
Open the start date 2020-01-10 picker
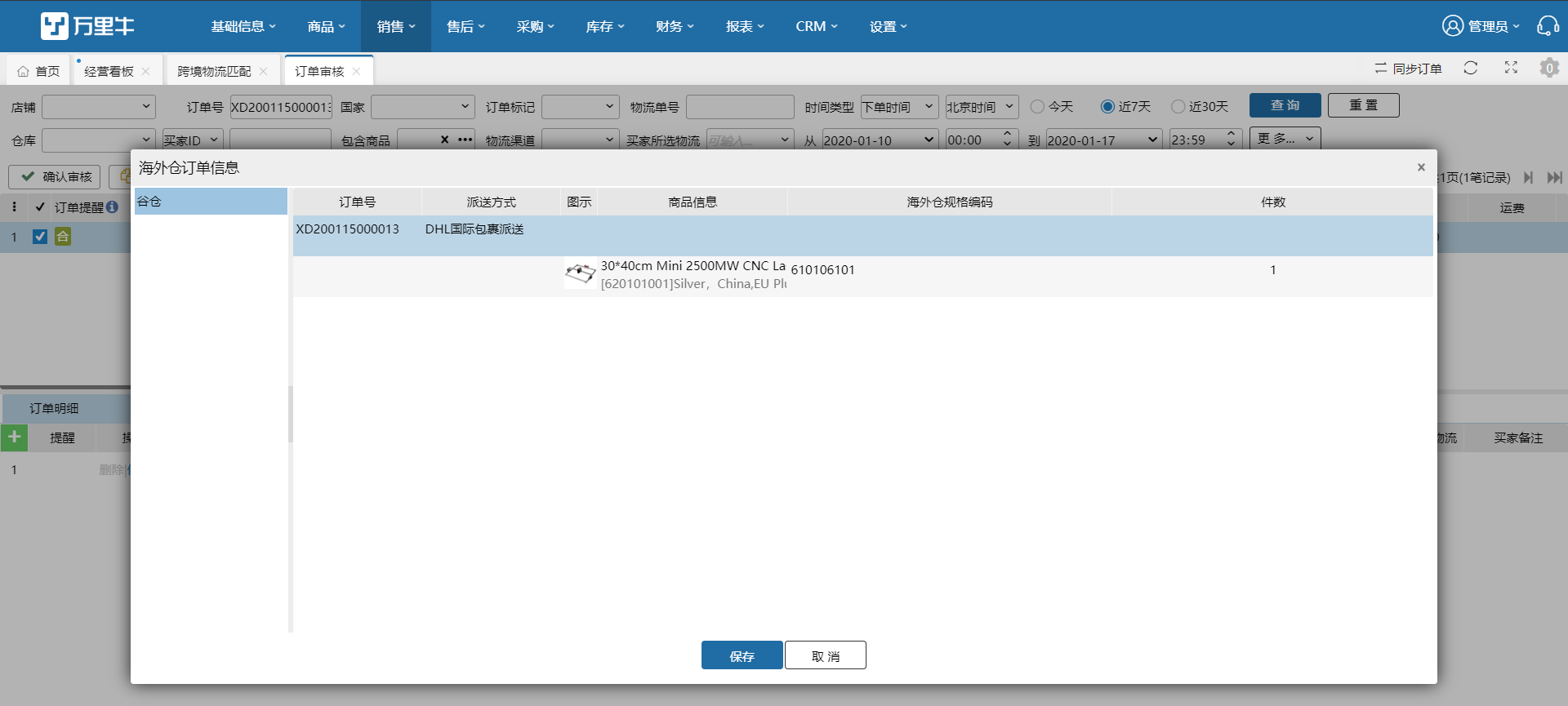[x=880, y=140]
